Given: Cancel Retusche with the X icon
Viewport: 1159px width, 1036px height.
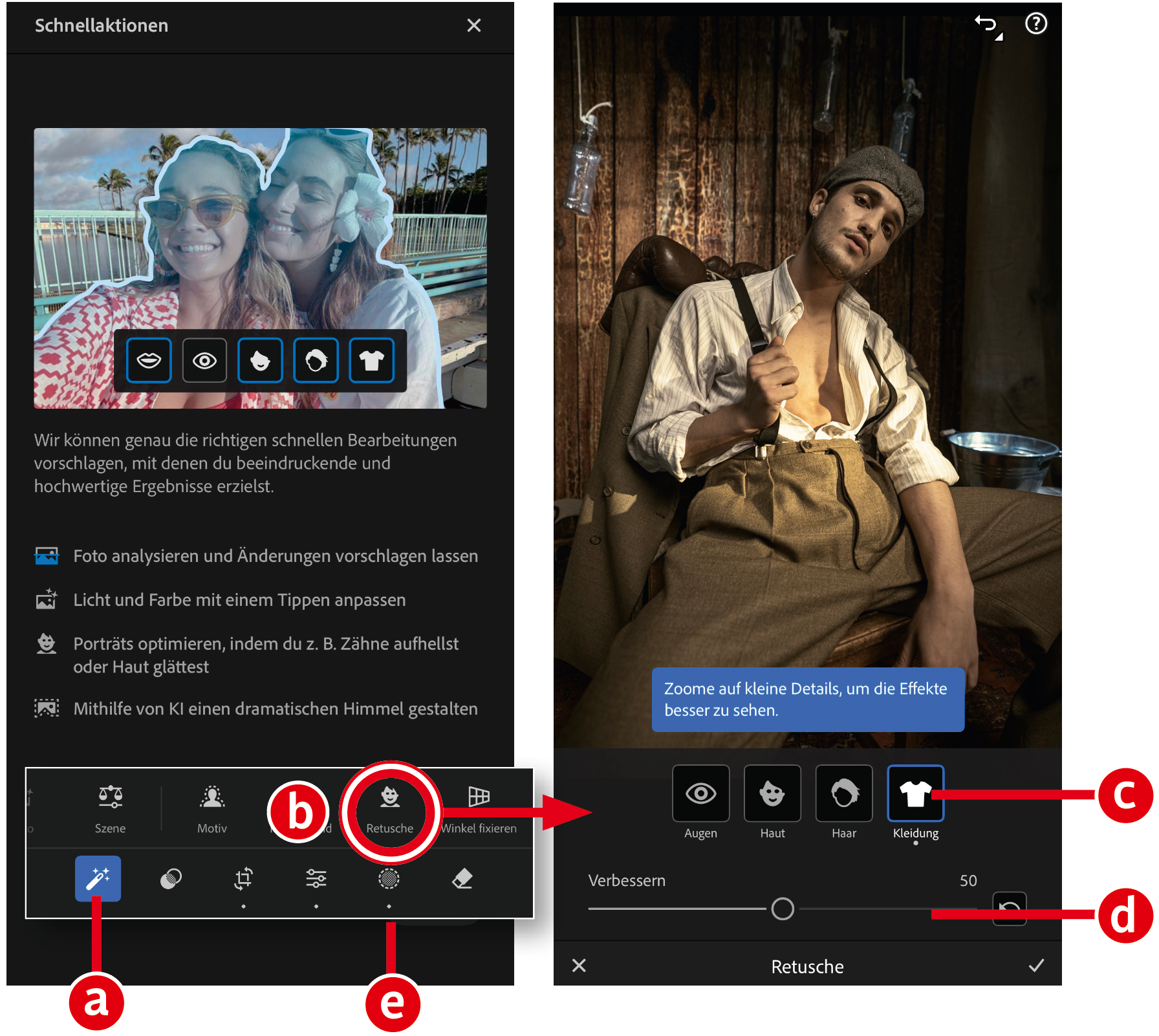Looking at the screenshot, I should (x=579, y=966).
